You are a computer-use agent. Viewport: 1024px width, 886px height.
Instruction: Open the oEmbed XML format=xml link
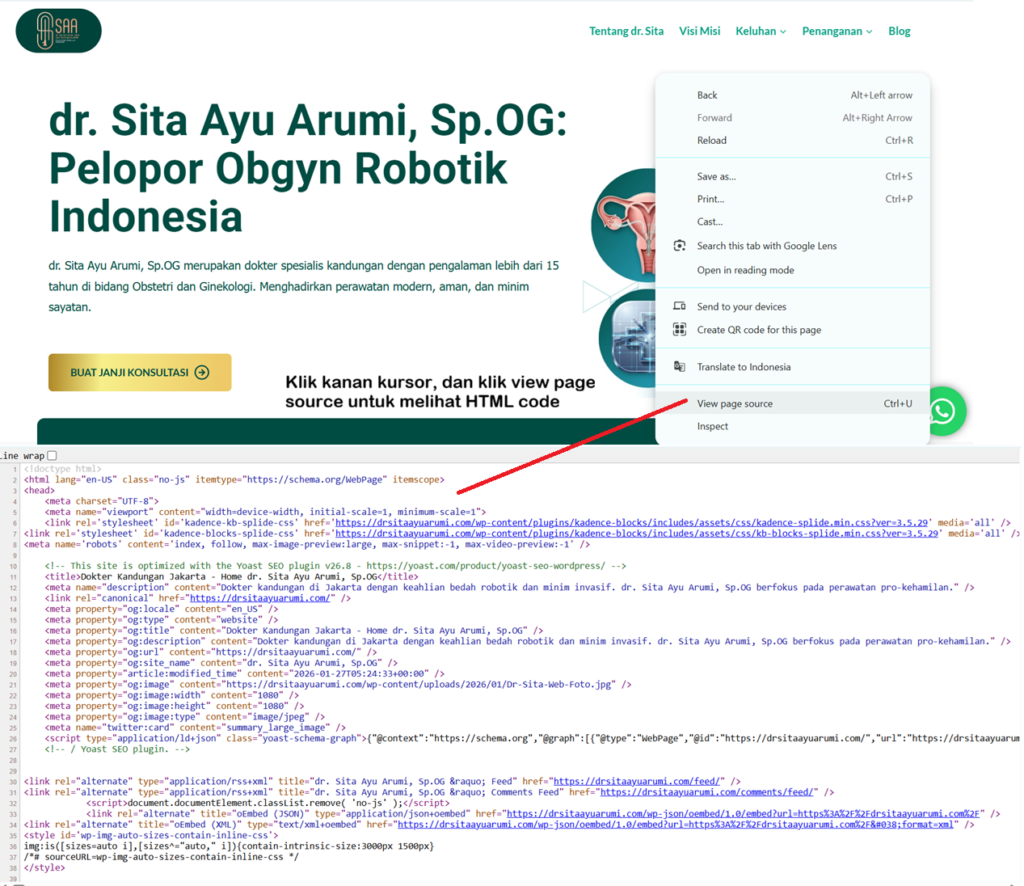tap(676, 825)
